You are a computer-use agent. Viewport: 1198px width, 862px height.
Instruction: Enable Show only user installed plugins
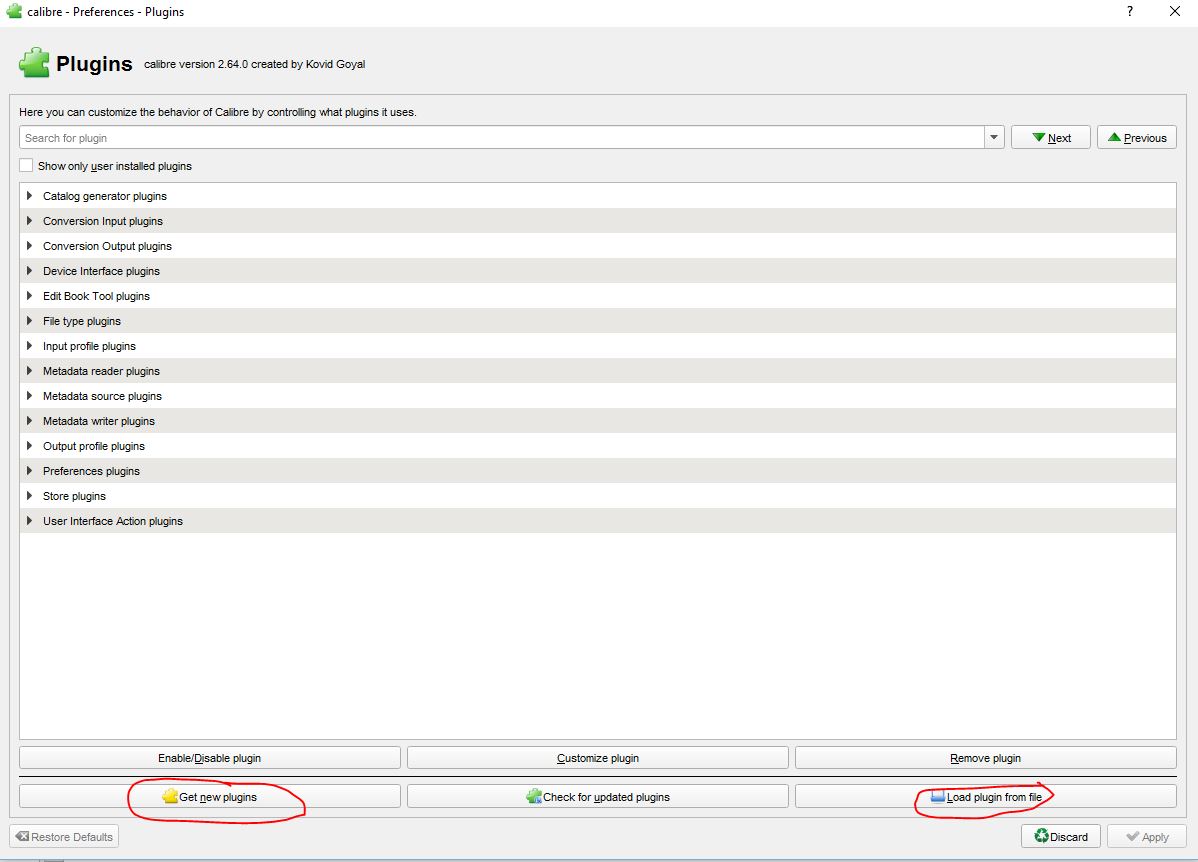click(x=26, y=166)
